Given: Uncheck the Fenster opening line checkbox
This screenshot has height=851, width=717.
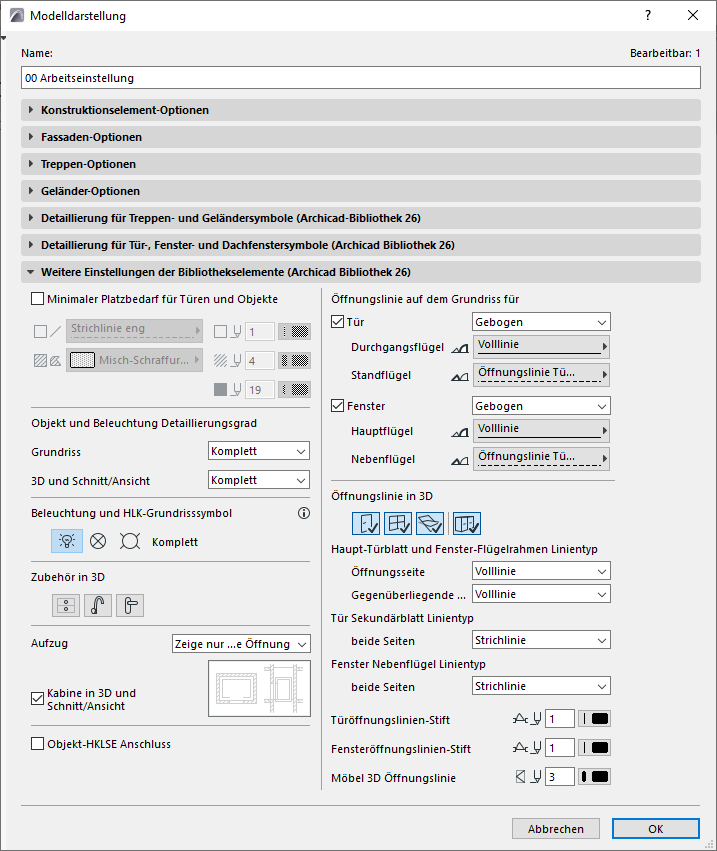Looking at the screenshot, I should 337,405.
